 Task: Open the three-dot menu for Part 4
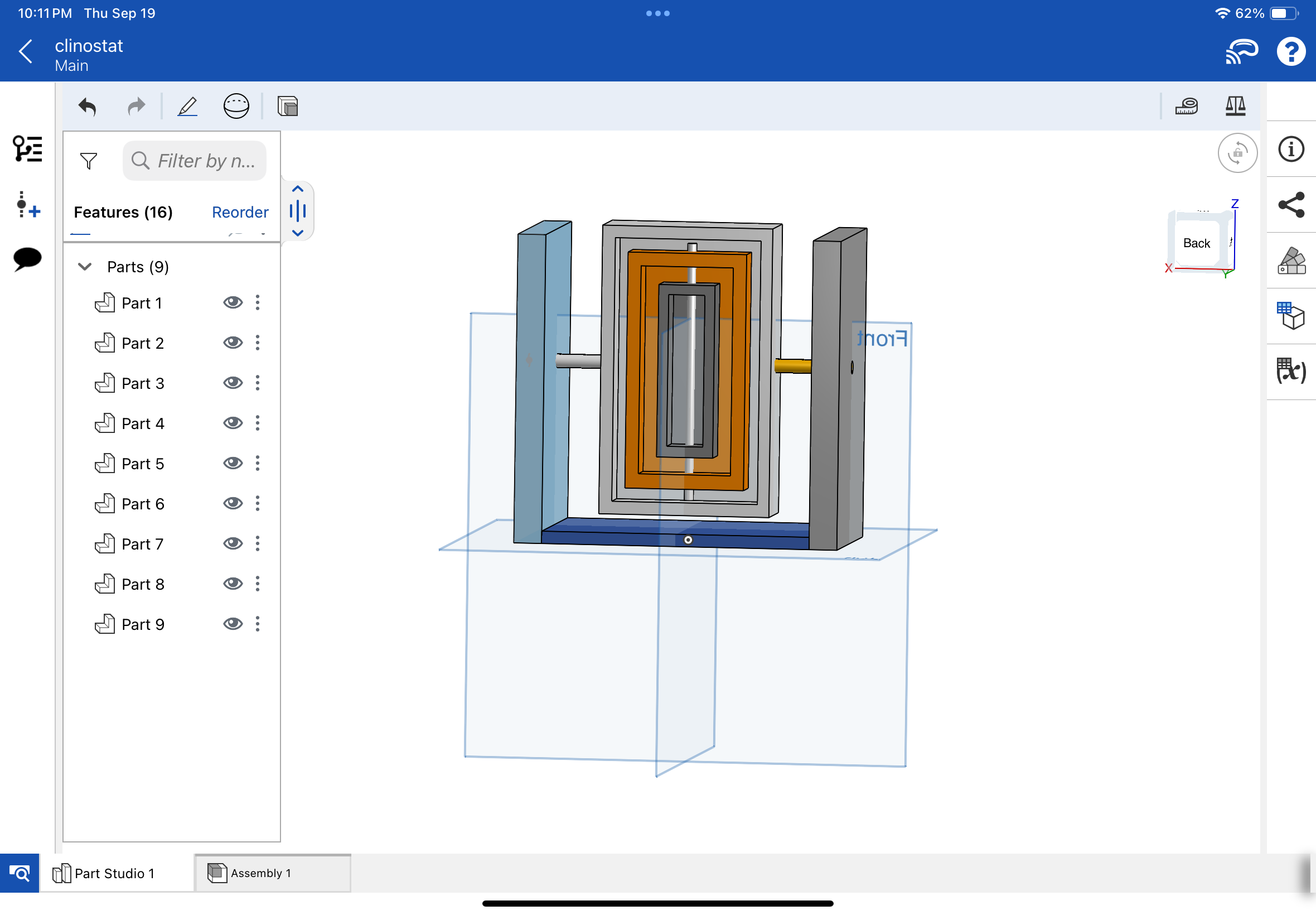258,423
